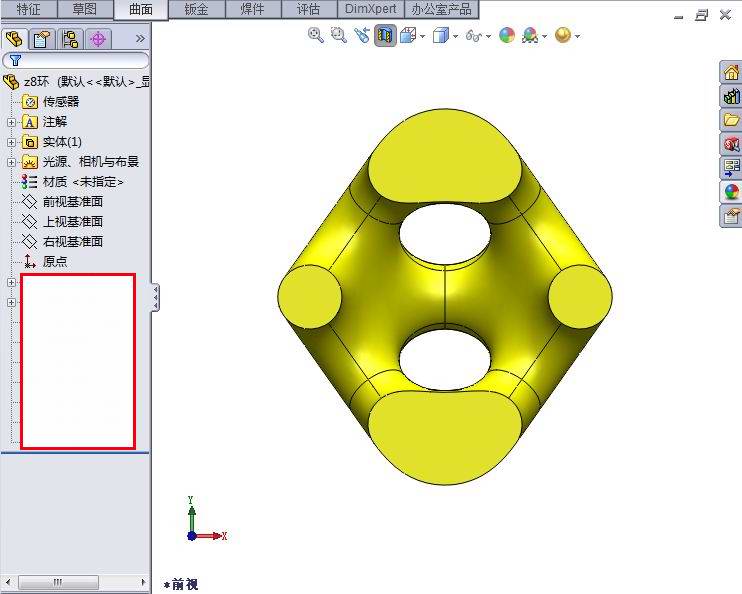Expand the 实体(1) folder node
Screen dimensions: 742x594
11,142
